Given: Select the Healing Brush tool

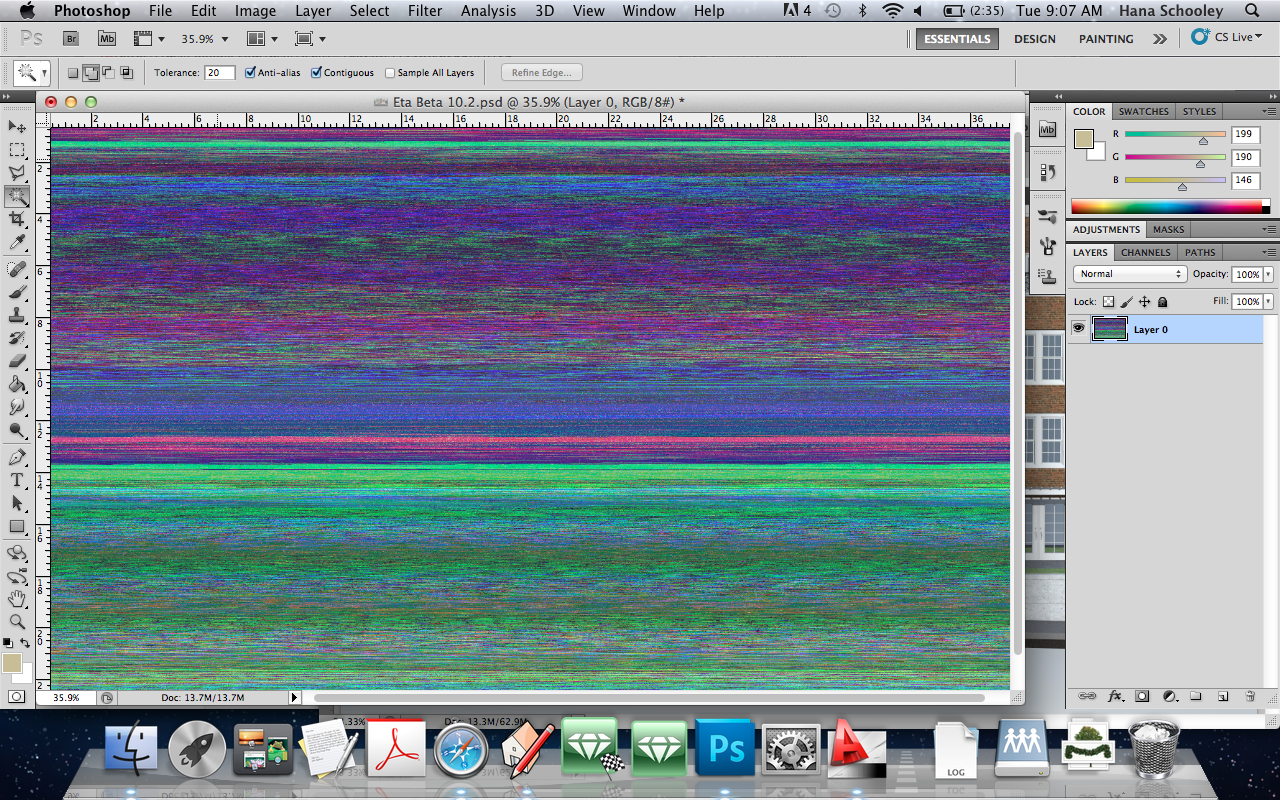Looking at the screenshot, I should [x=17, y=269].
